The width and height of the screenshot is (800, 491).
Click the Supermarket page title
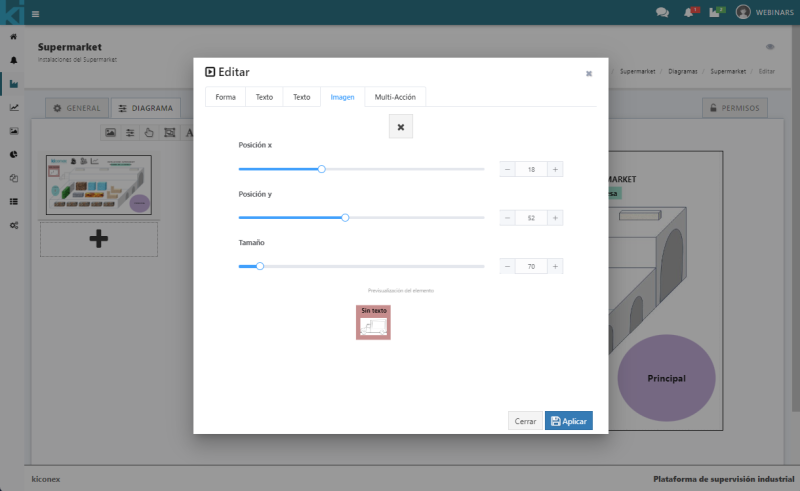tap(70, 47)
